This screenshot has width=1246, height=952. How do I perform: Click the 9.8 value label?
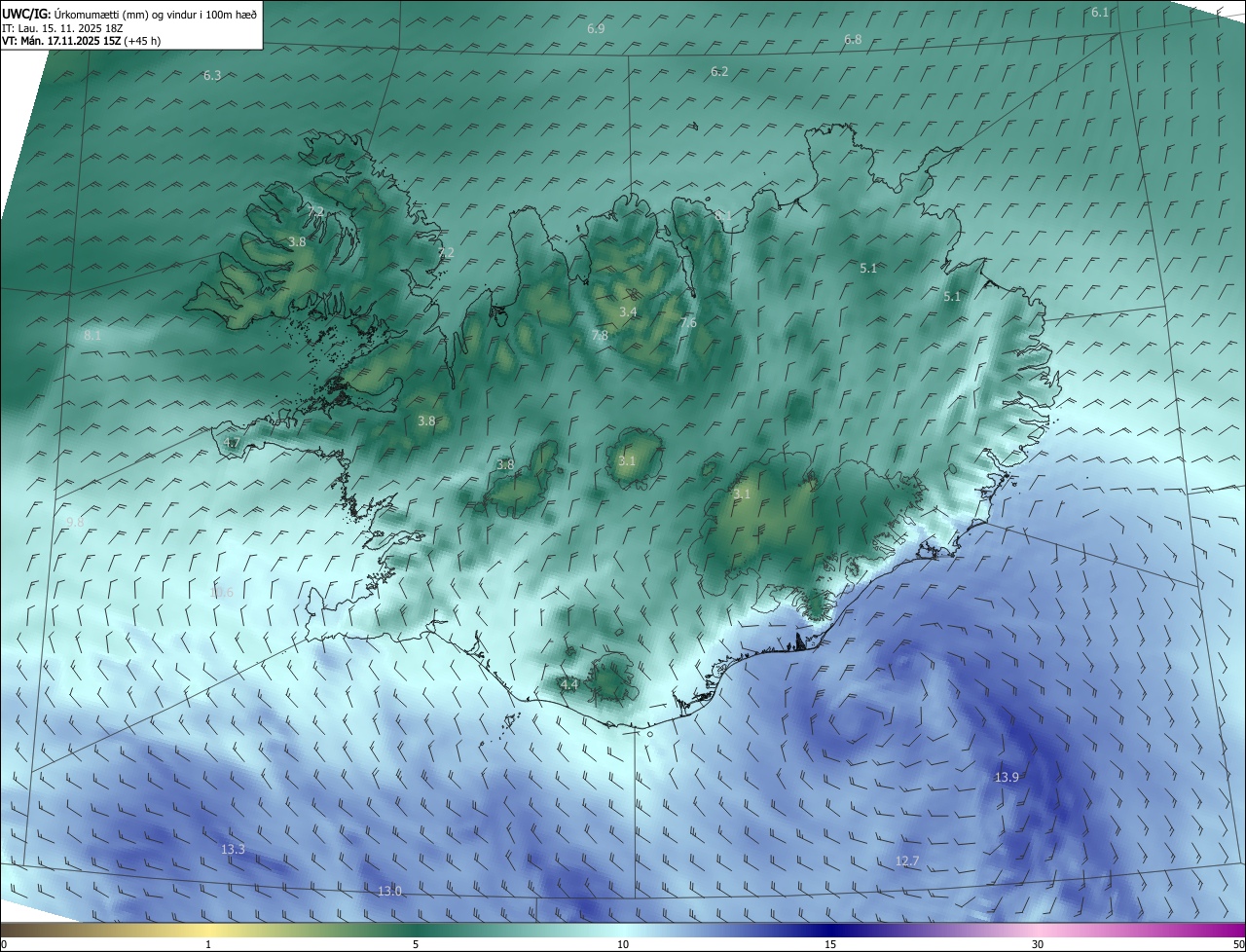coord(75,523)
